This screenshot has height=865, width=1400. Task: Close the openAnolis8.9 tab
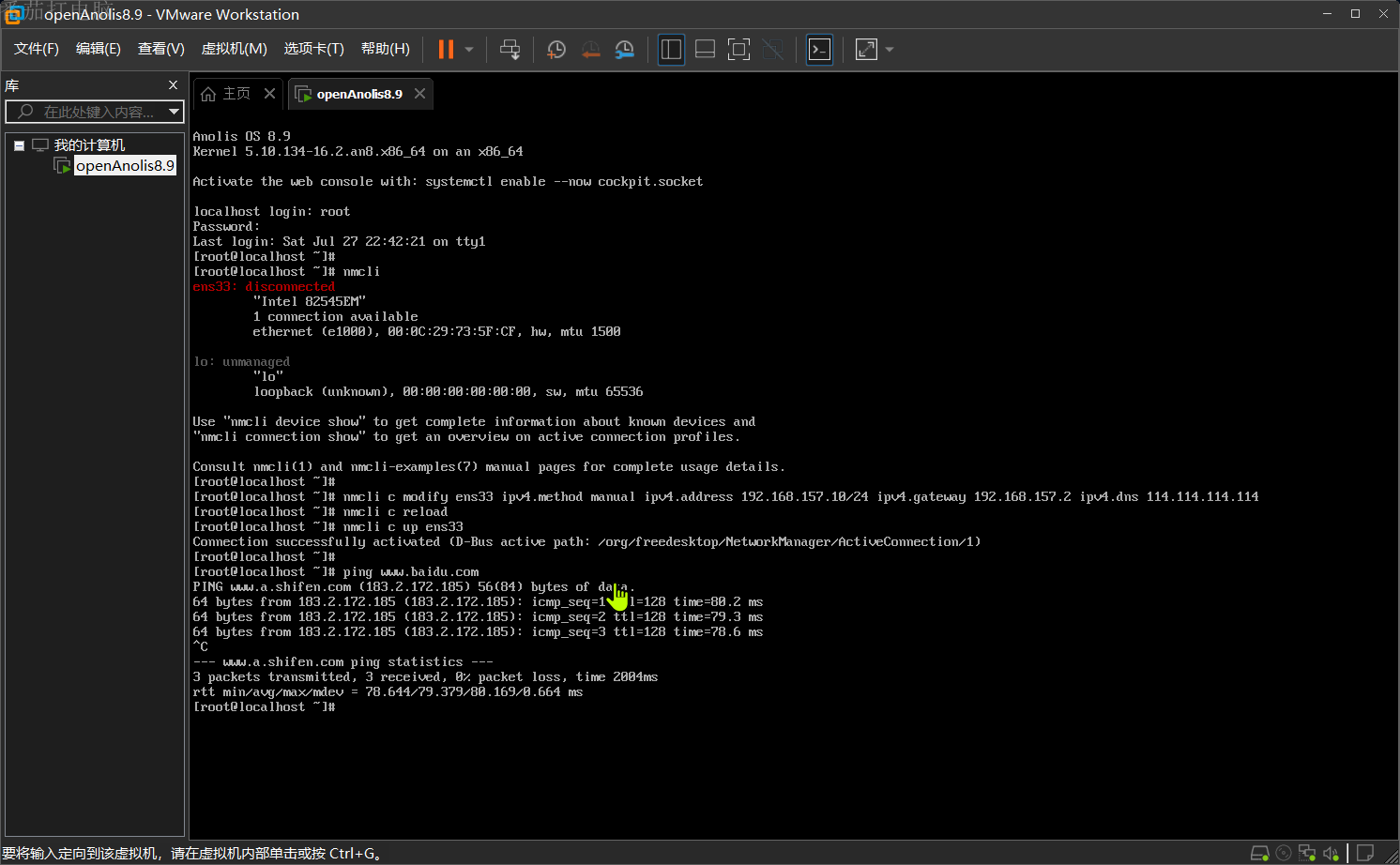pyautogui.click(x=419, y=94)
